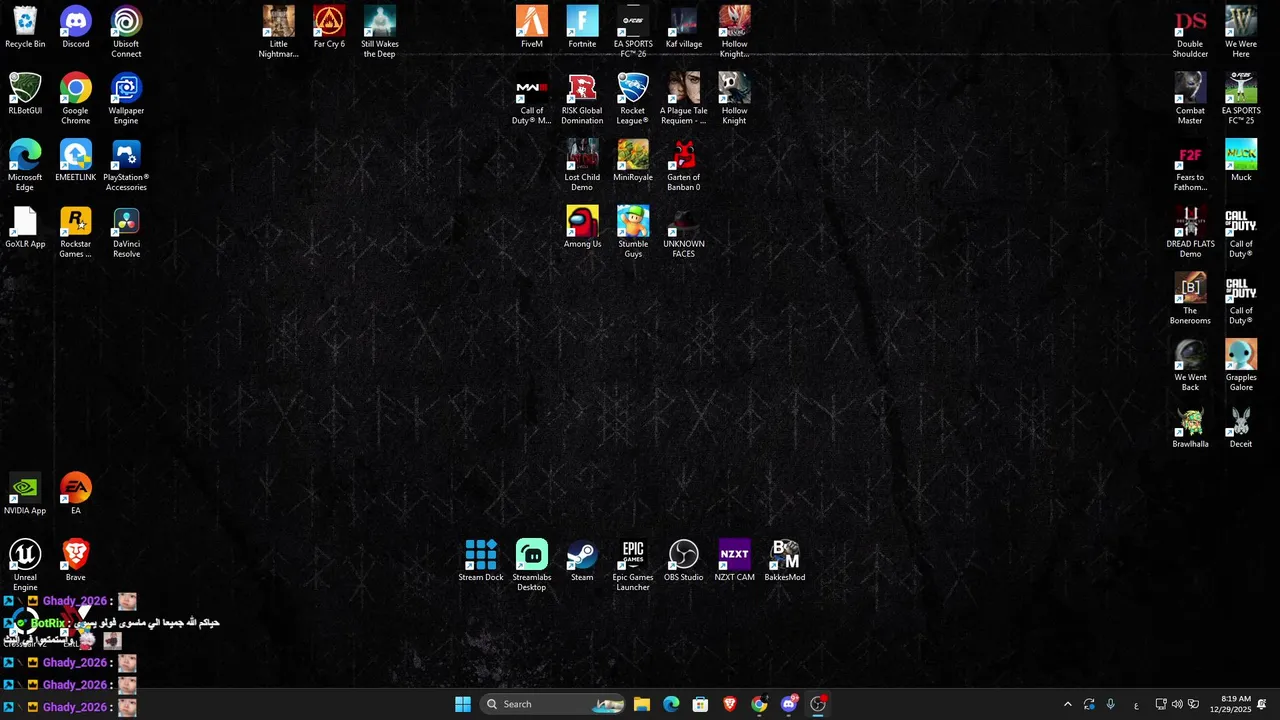Open Streamlabs Desktop shortcut

click(x=532, y=565)
